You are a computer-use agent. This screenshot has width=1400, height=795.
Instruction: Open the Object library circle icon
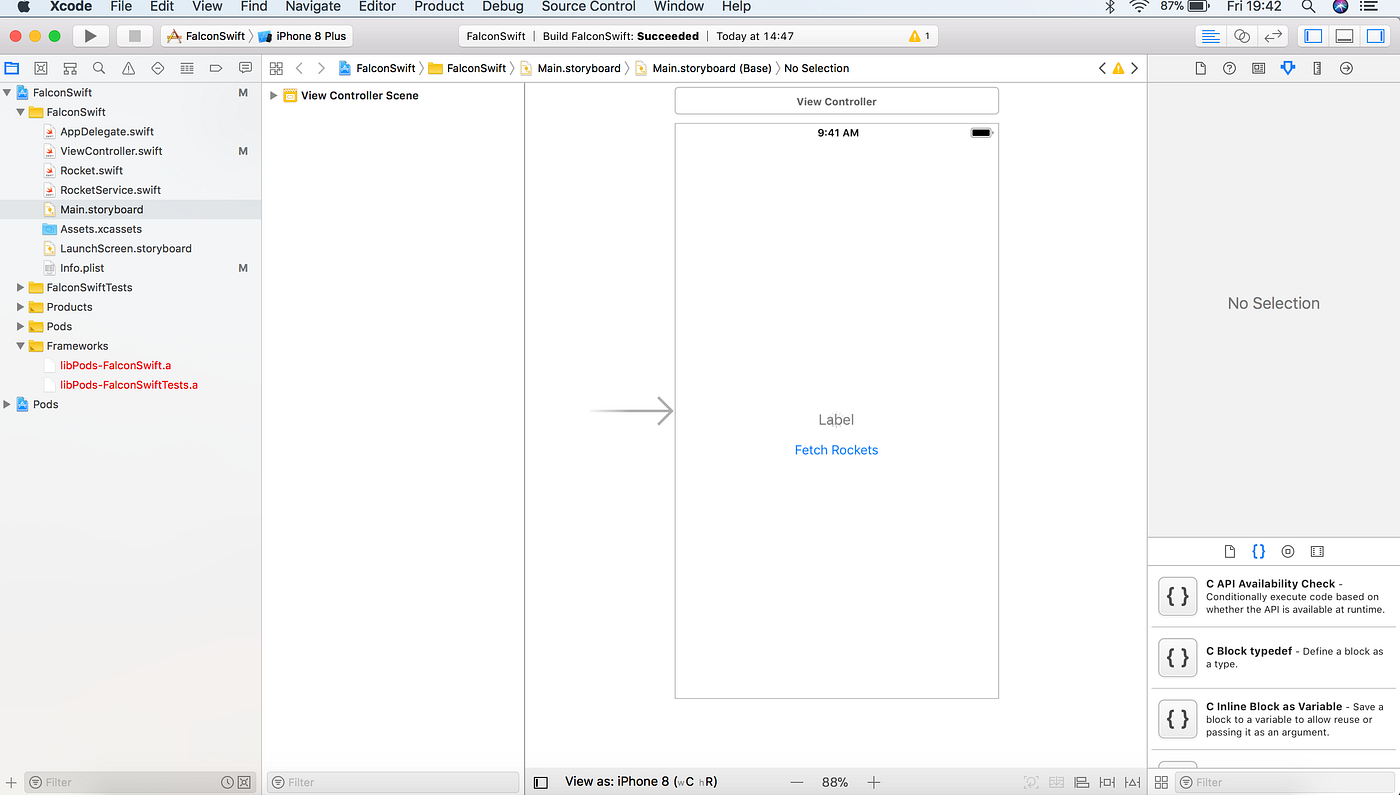pyautogui.click(x=1288, y=551)
